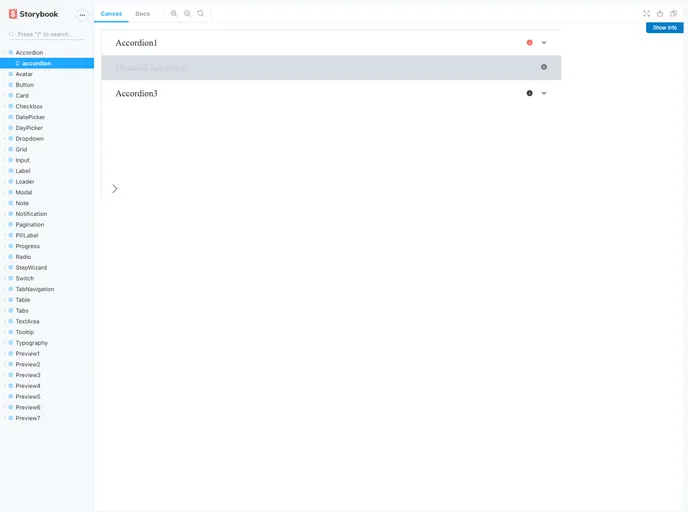
Task: Open the Table component in sidebar
Action: [23, 300]
